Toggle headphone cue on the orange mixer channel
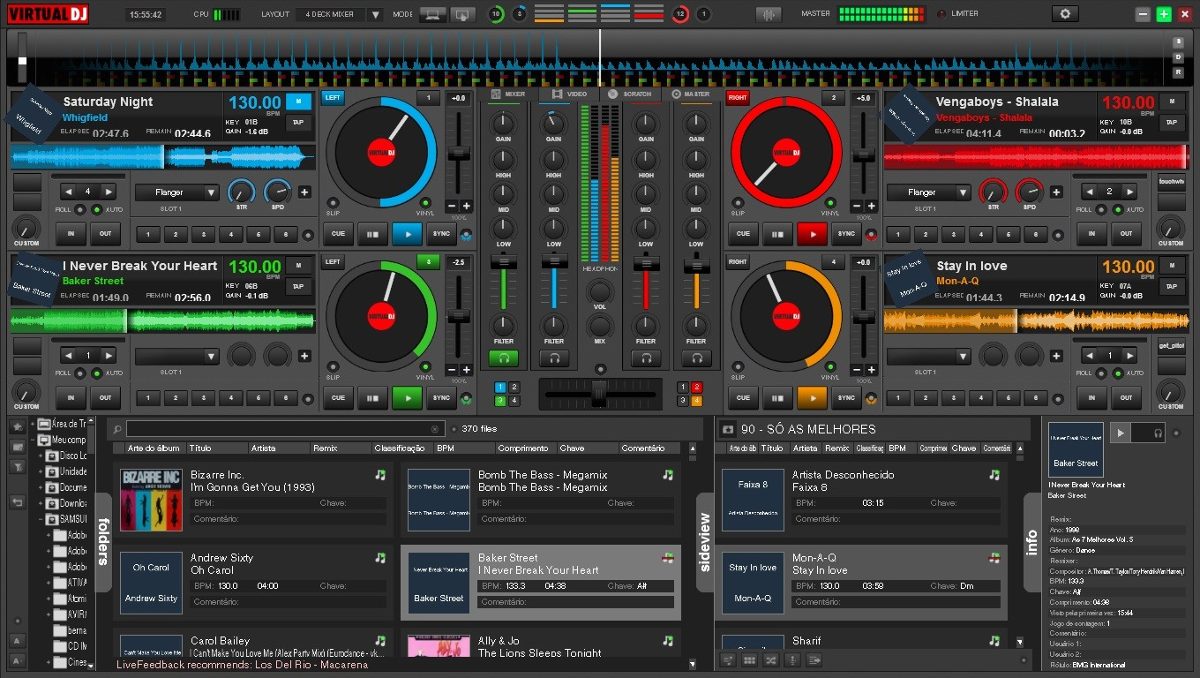The image size is (1200, 678). [x=695, y=358]
